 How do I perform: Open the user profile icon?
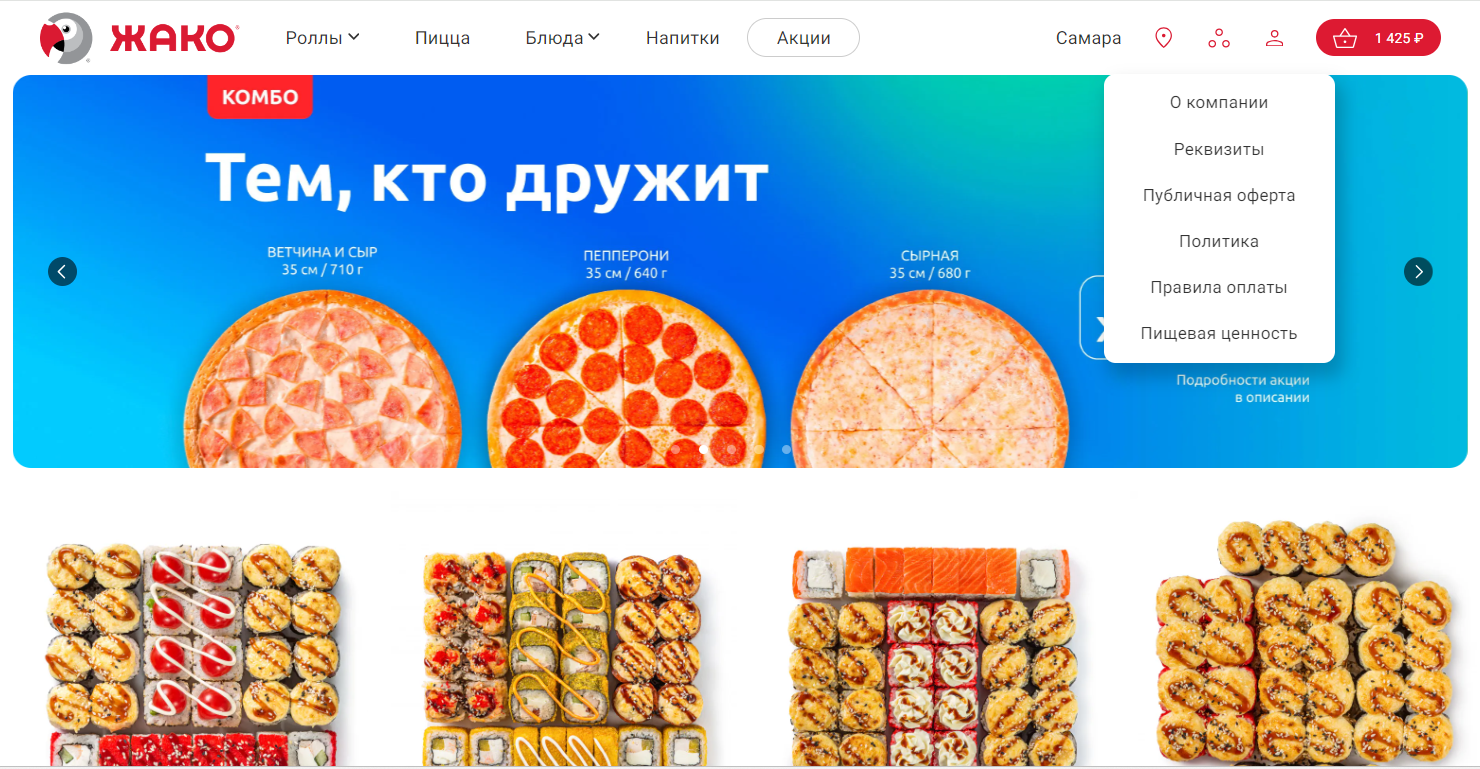pyautogui.click(x=1274, y=38)
